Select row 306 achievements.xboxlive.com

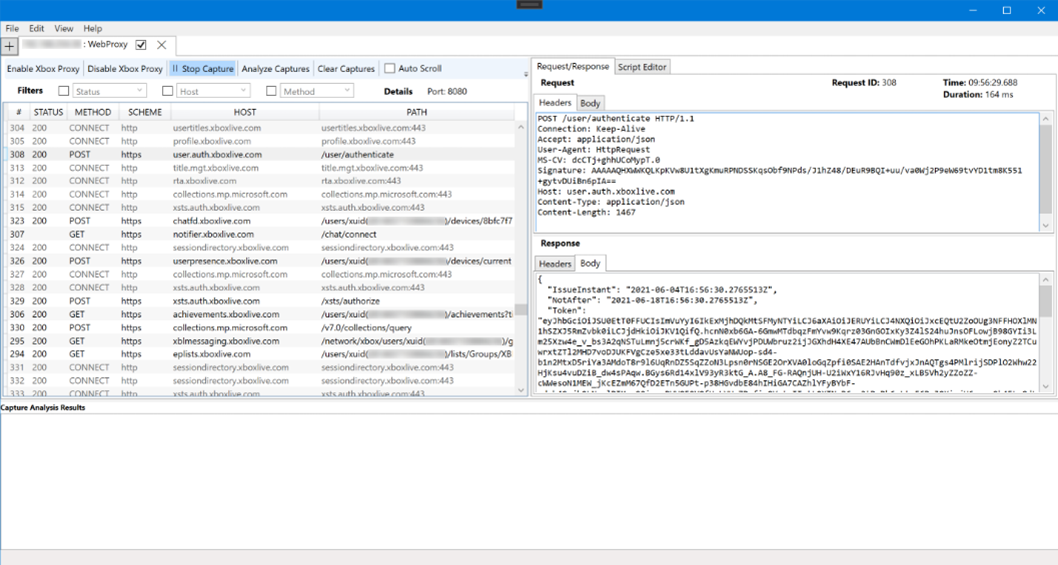[x=260, y=314]
